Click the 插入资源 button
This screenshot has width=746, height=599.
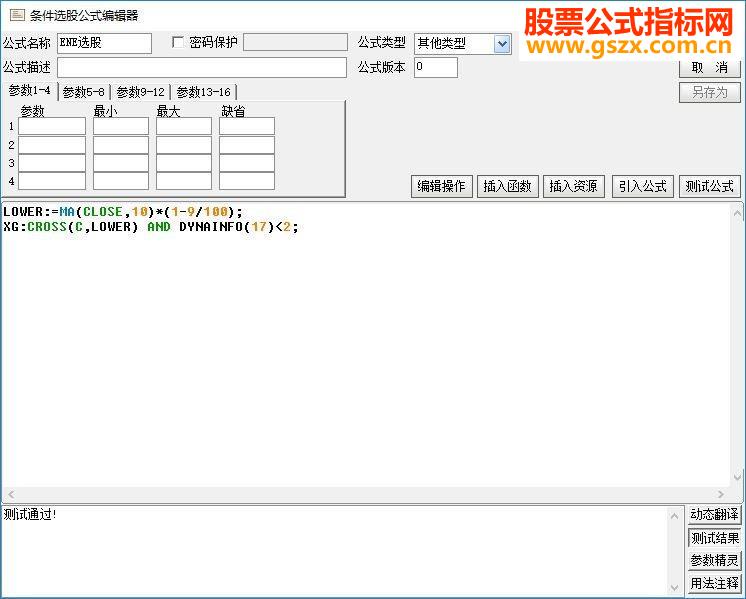pyautogui.click(x=573, y=186)
